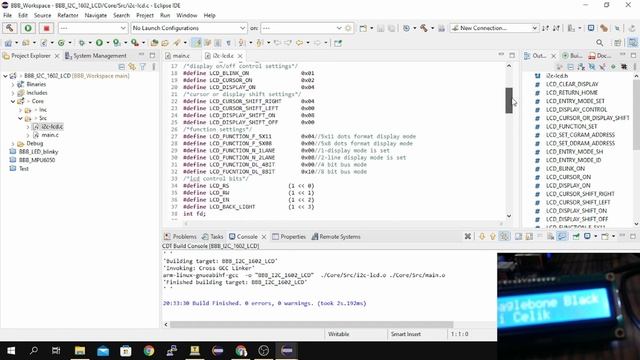The width and height of the screenshot is (640, 360).
Task: Click the Clear Console X icon
Action: [x=468, y=236]
